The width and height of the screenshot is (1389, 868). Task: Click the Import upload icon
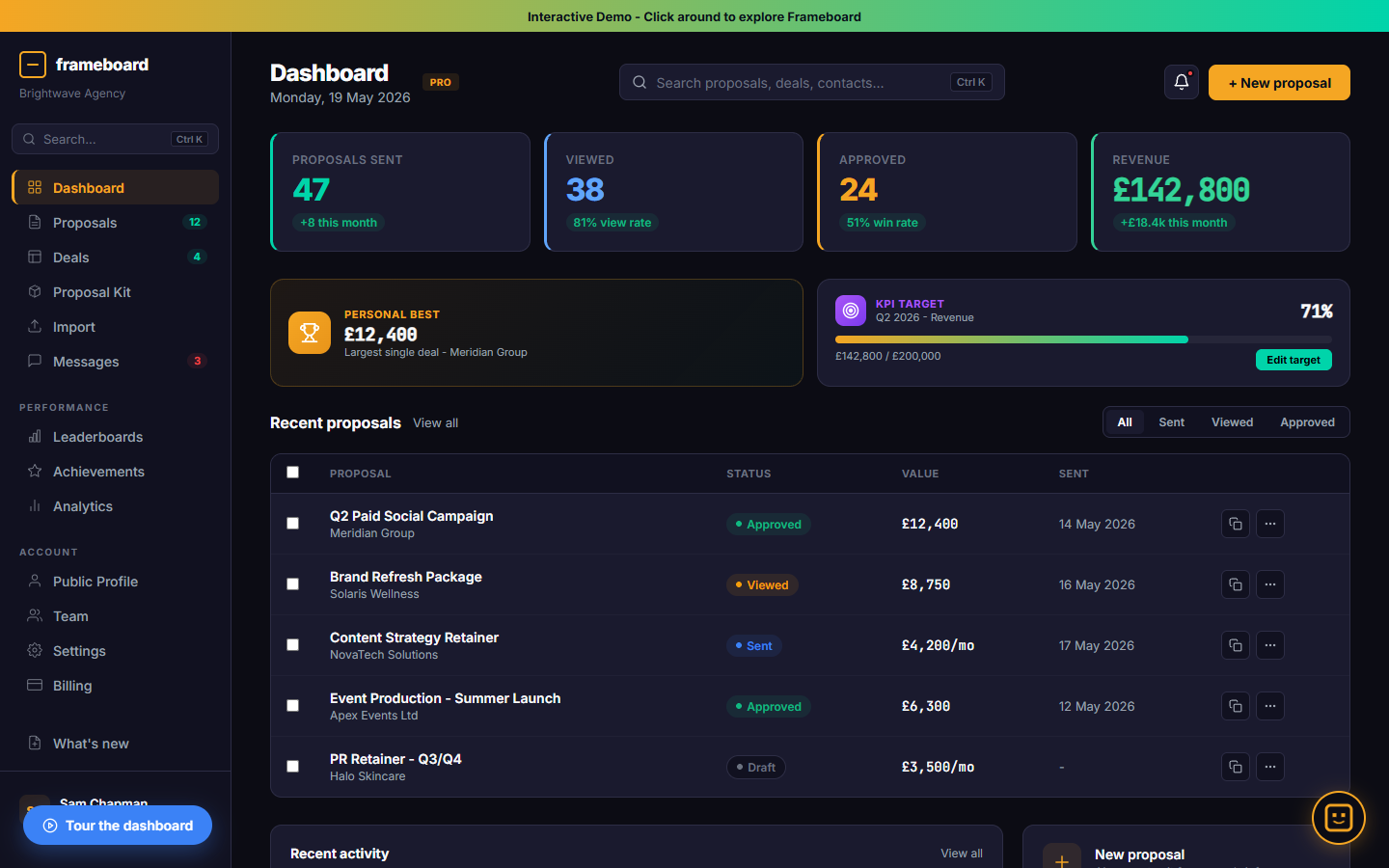point(35,326)
